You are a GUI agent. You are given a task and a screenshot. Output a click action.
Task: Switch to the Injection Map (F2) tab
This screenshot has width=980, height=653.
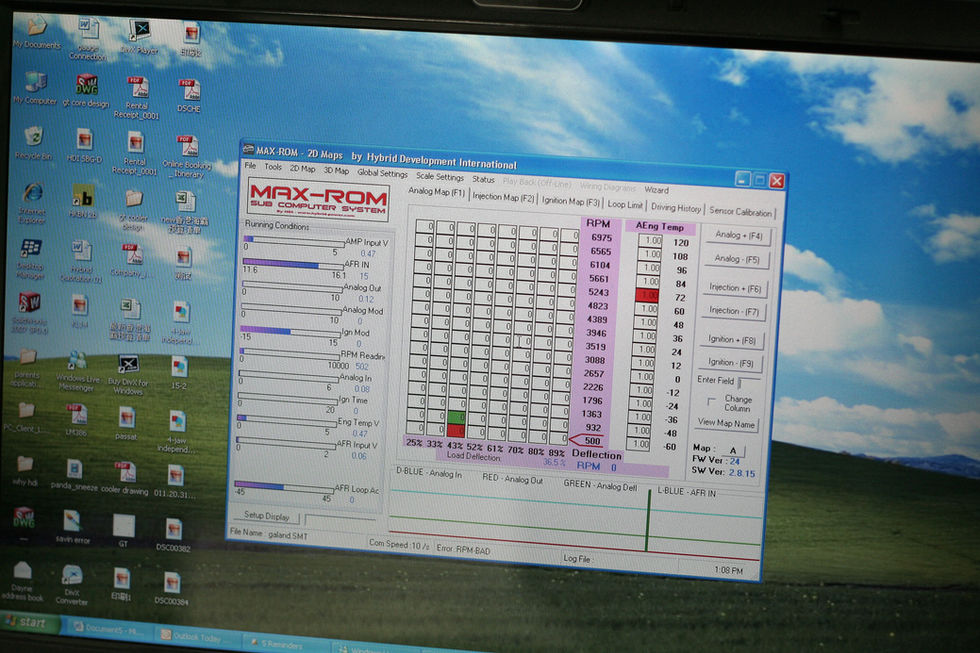(x=503, y=196)
